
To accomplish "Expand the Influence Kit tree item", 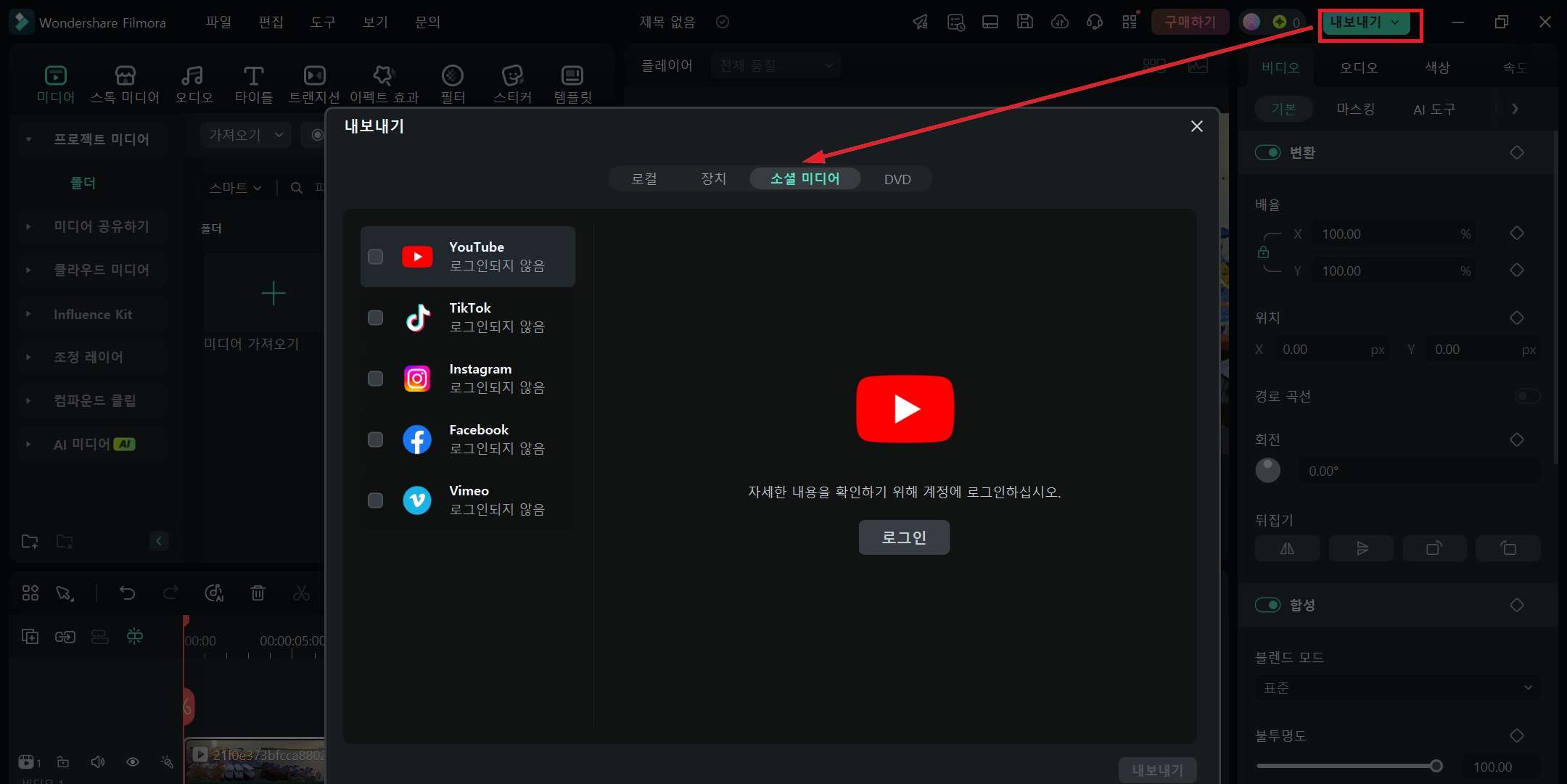I will click(x=28, y=314).
